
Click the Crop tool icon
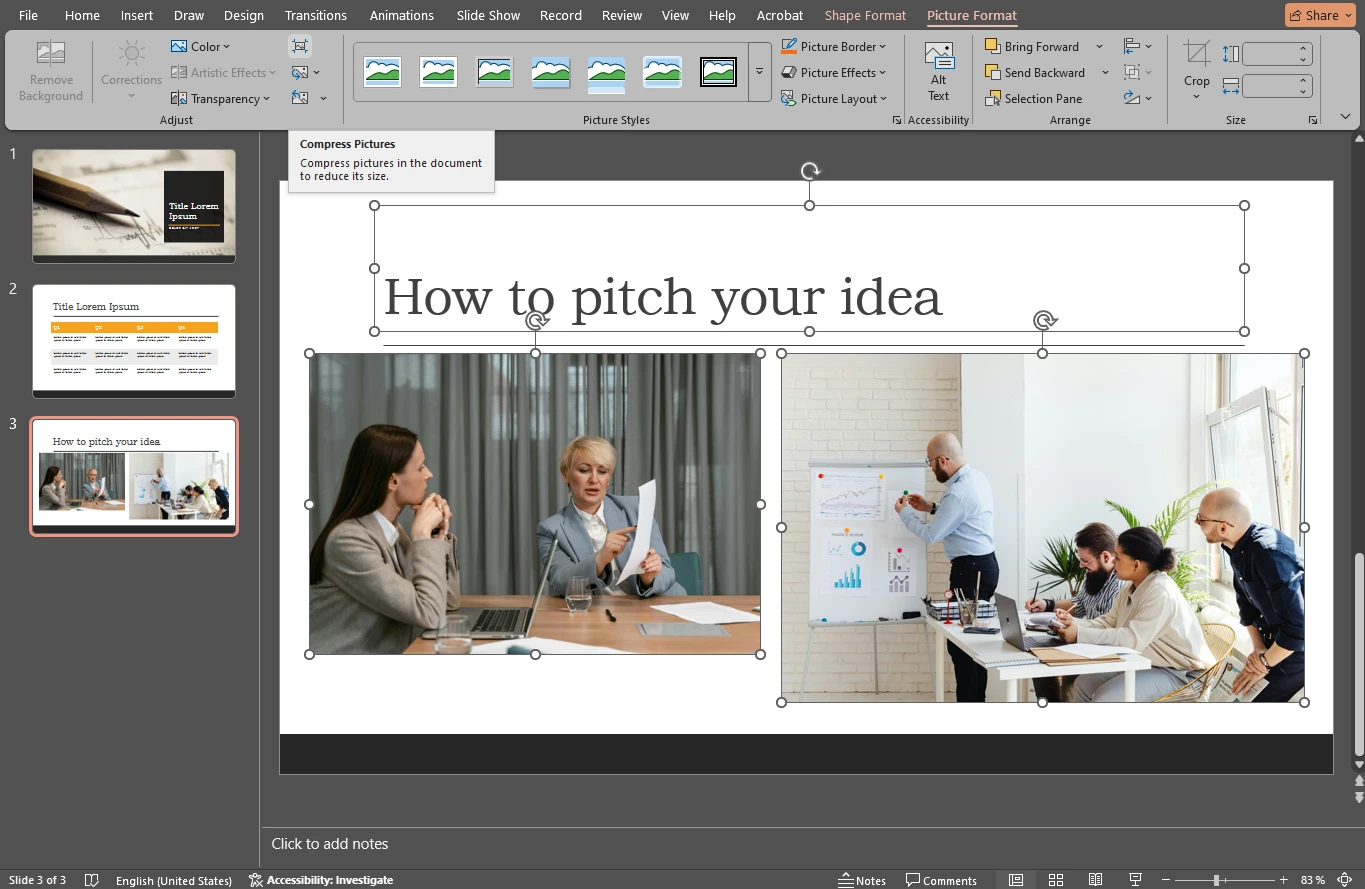(1196, 55)
